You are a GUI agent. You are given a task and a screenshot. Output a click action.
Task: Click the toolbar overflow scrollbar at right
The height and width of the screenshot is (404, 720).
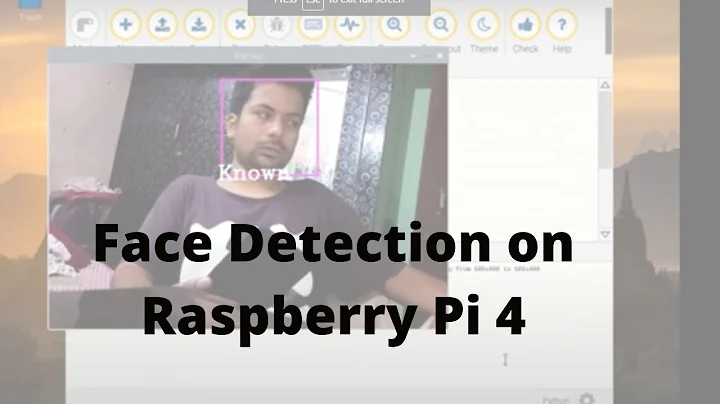coord(608,31)
